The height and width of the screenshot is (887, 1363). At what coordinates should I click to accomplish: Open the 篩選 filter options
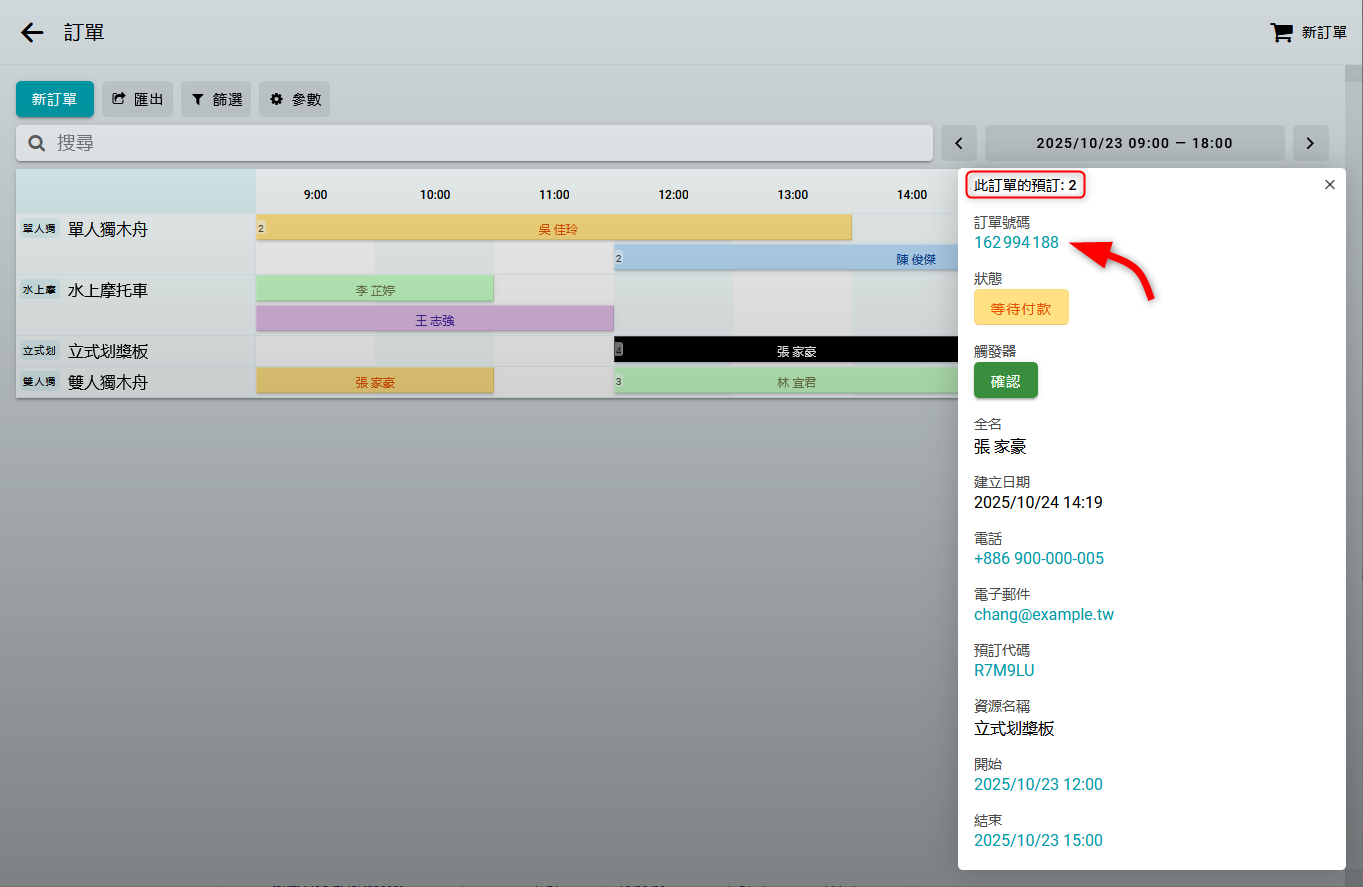[216, 99]
